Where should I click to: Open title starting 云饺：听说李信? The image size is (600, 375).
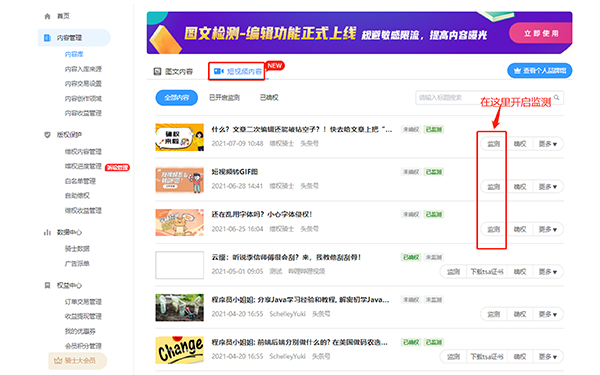pos(286,257)
